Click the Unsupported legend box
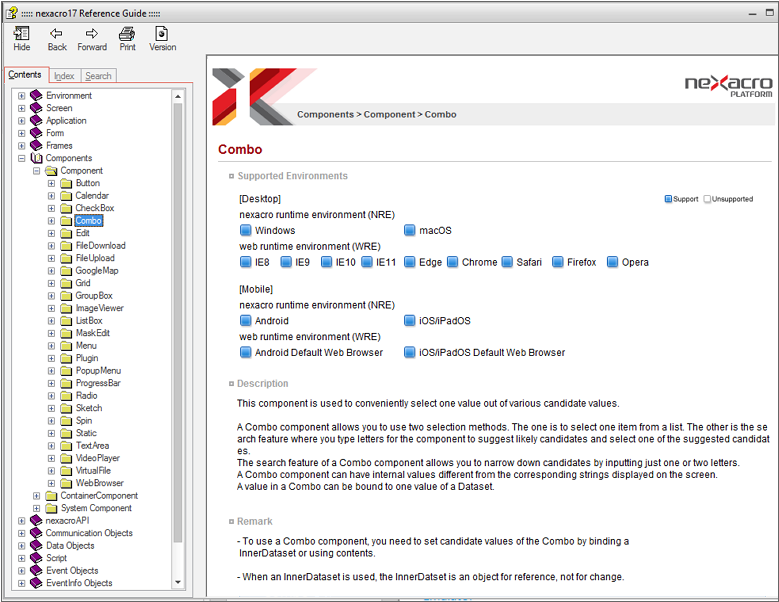Image resolution: width=779 pixels, height=602 pixels. 707,199
